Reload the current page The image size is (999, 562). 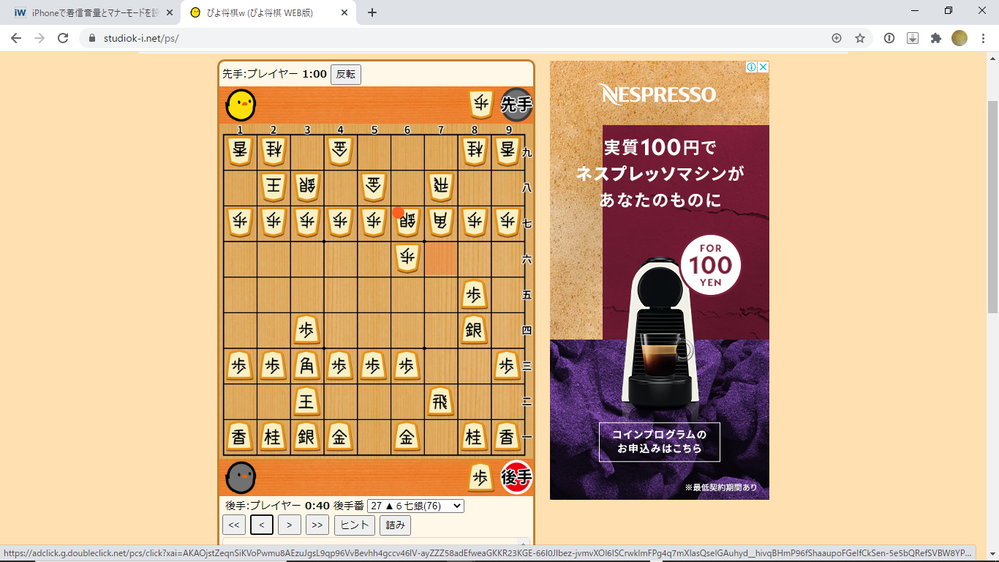63,38
